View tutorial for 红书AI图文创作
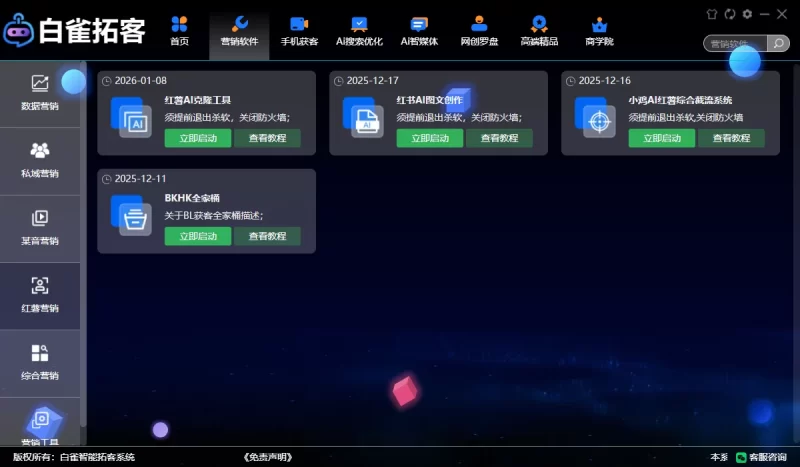The image size is (800, 467). tap(499, 138)
